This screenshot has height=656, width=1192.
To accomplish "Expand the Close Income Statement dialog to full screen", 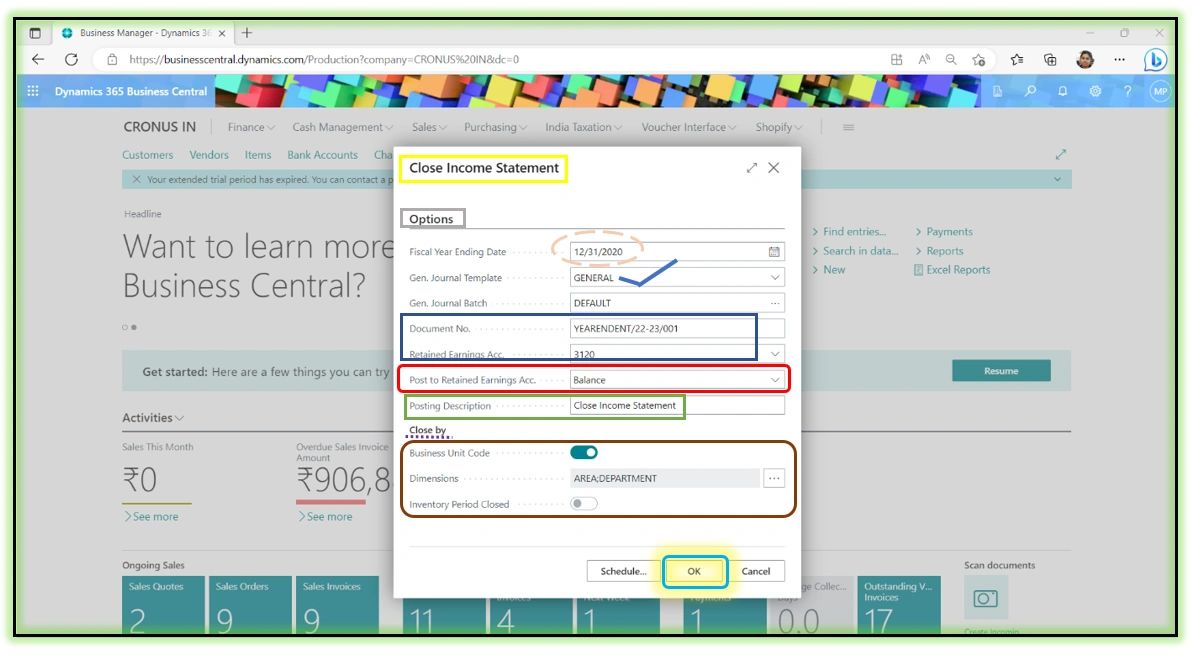I will pyautogui.click(x=752, y=168).
